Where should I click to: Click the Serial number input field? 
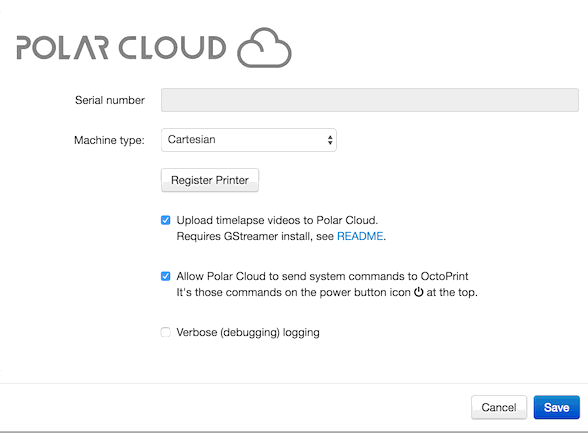coord(370,100)
